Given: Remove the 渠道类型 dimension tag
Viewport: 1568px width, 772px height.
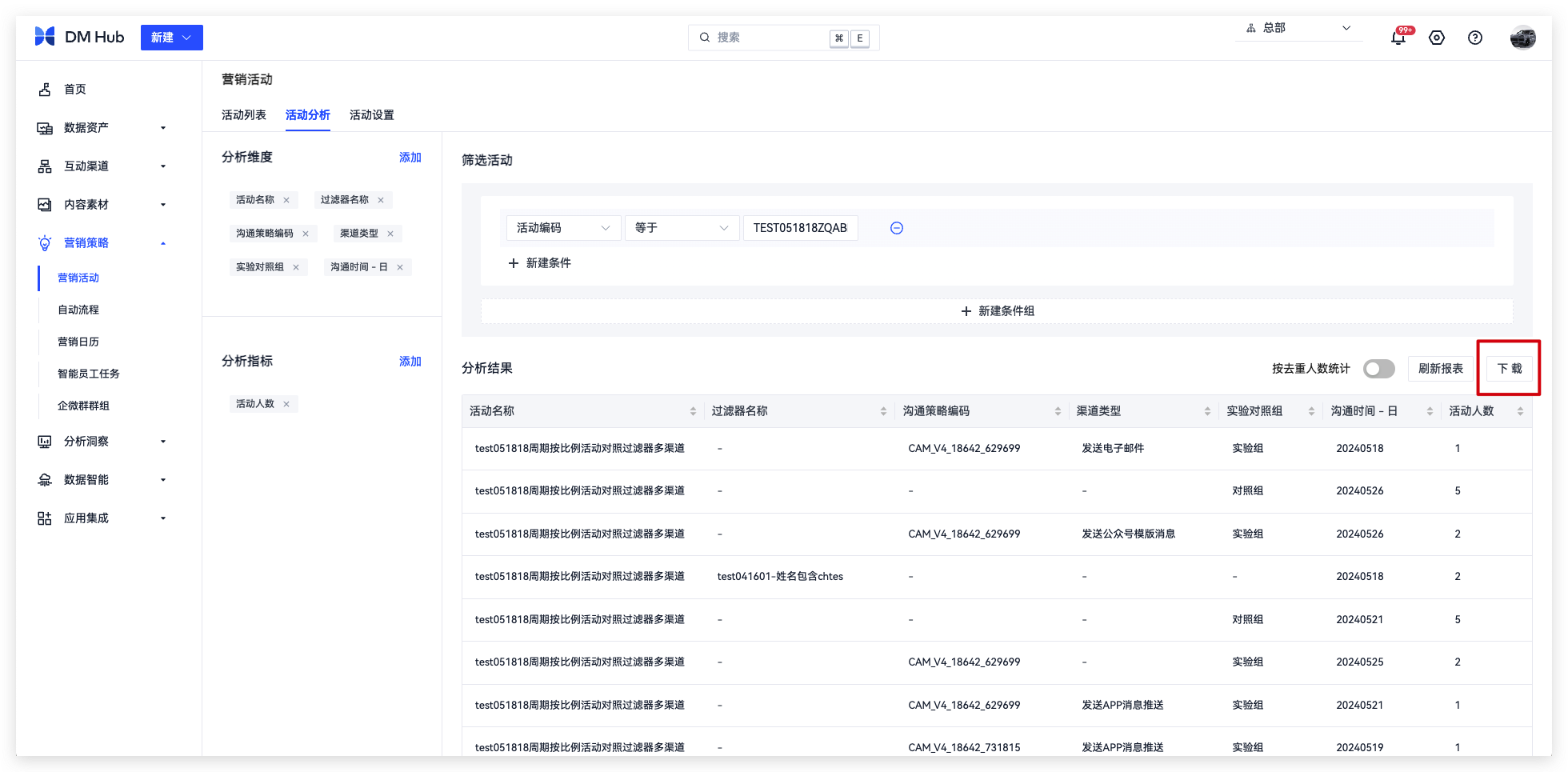Looking at the screenshot, I should [x=390, y=234].
